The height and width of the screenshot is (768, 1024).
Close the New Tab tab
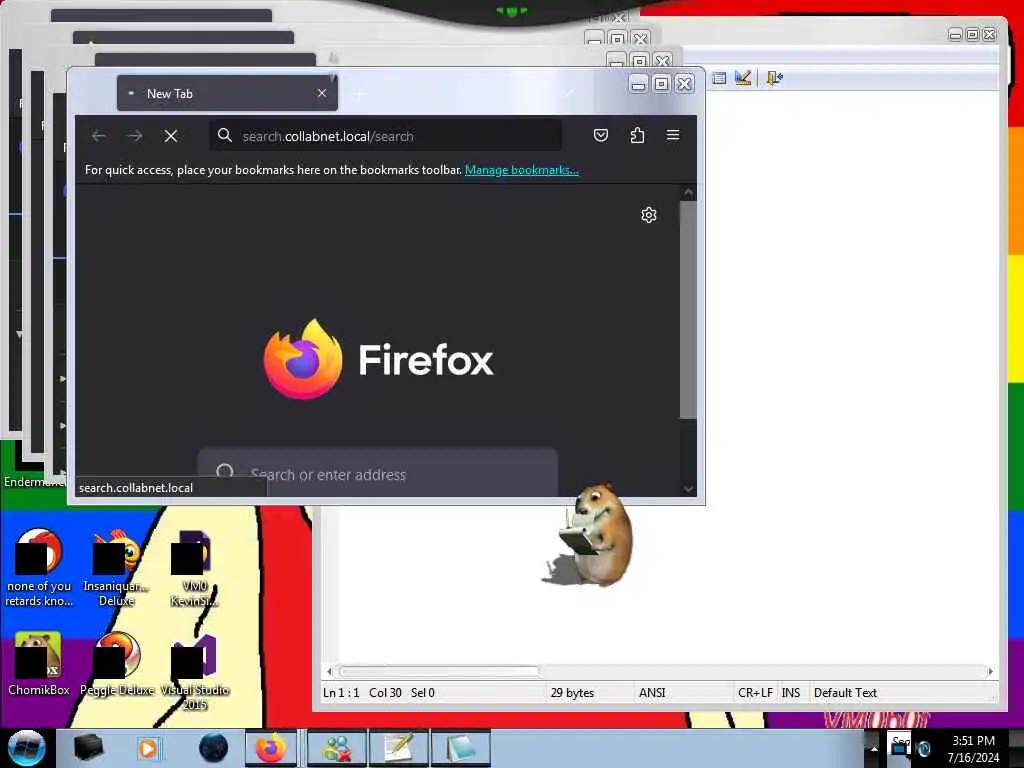click(322, 93)
